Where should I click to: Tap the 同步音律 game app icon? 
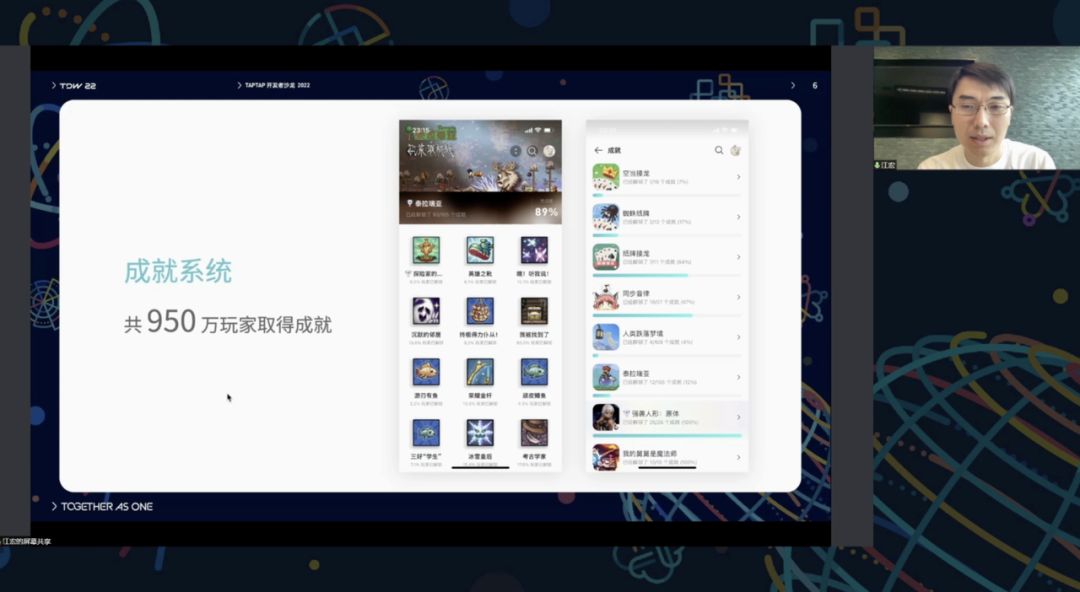(x=606, y=297)
